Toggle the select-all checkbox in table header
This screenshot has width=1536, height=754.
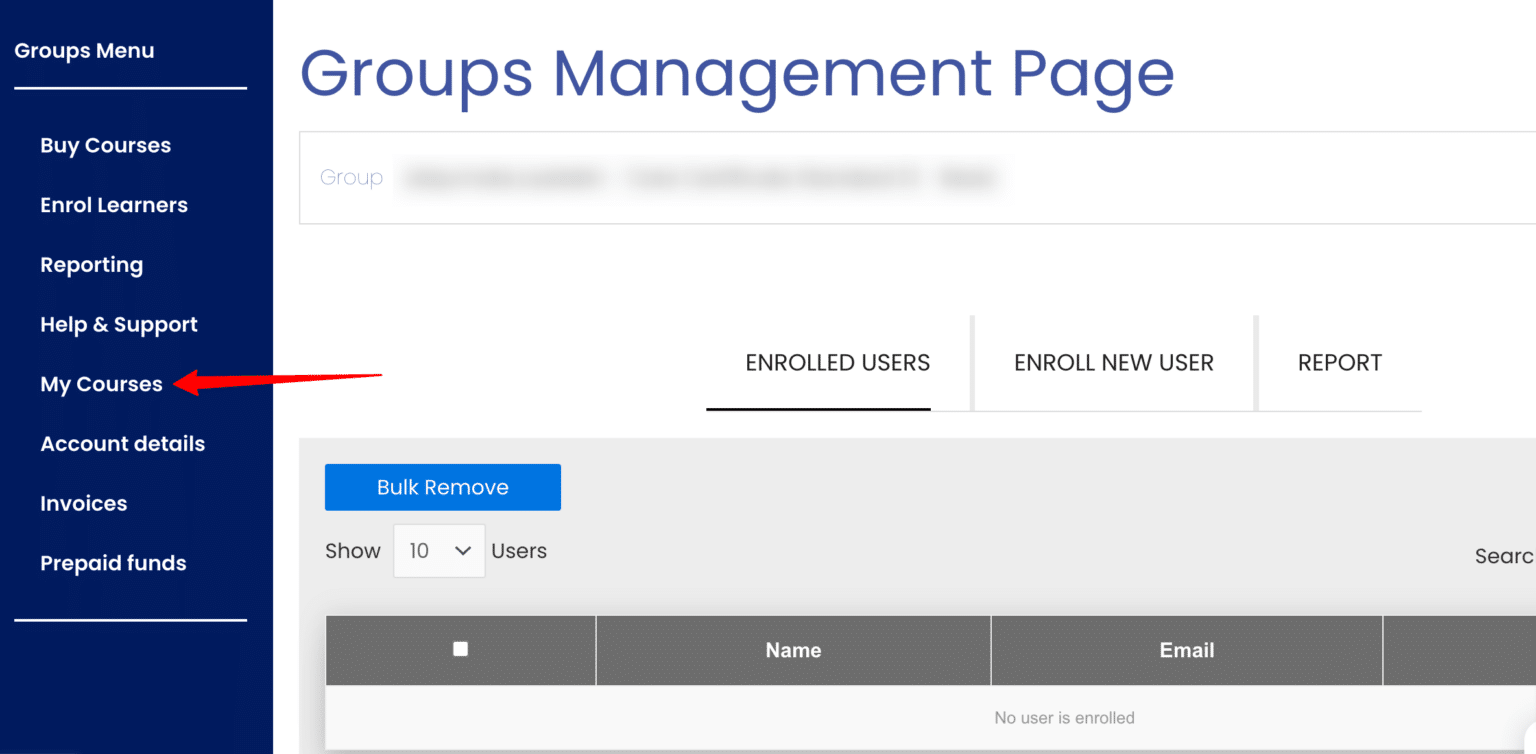[x=460, y=649]
